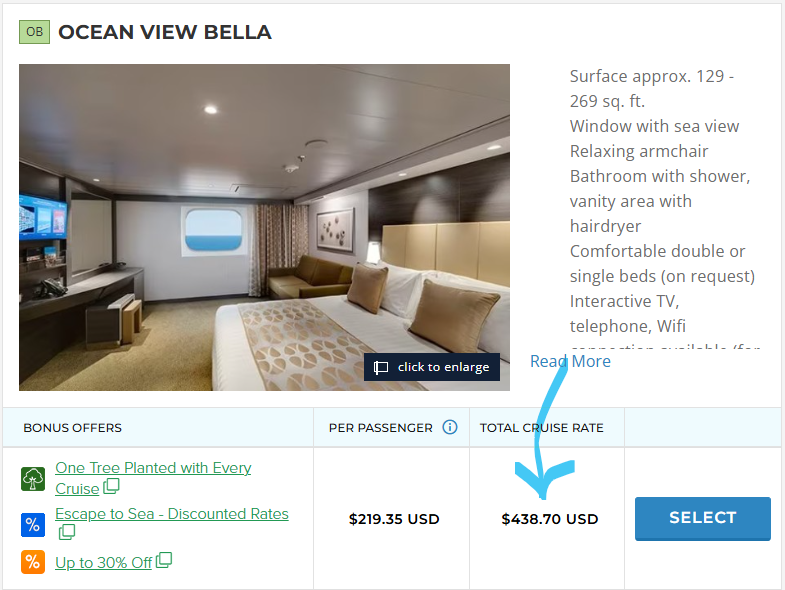Click the orange percent discount icon

[33, 562]
